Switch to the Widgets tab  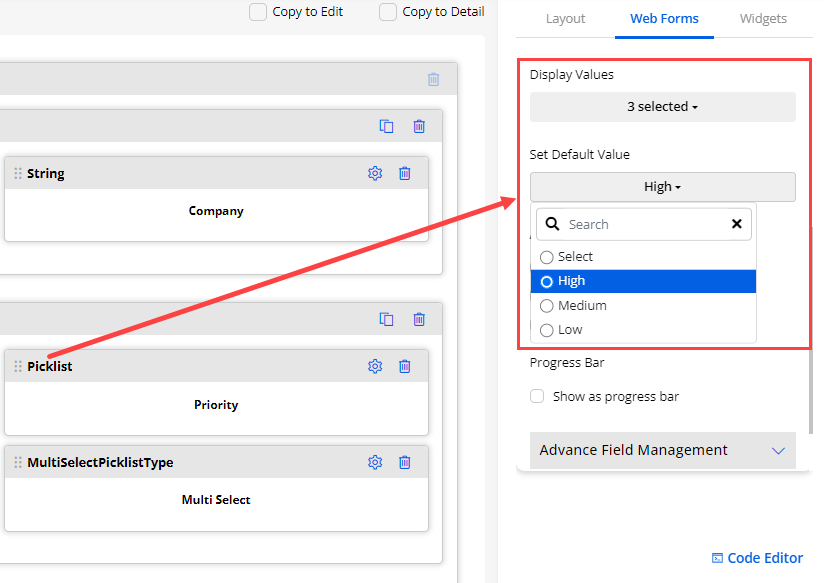click(x=763, y=18)
